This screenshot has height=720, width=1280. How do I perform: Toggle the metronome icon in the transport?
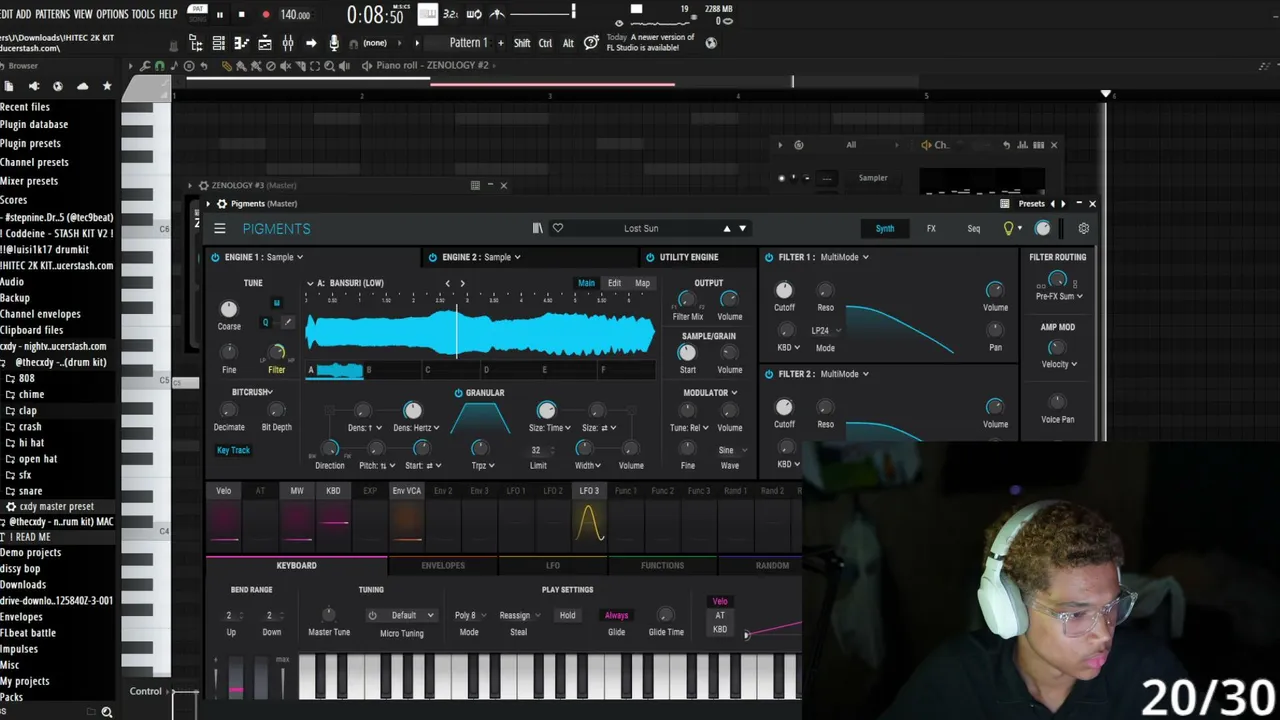[x=497, y=14]
